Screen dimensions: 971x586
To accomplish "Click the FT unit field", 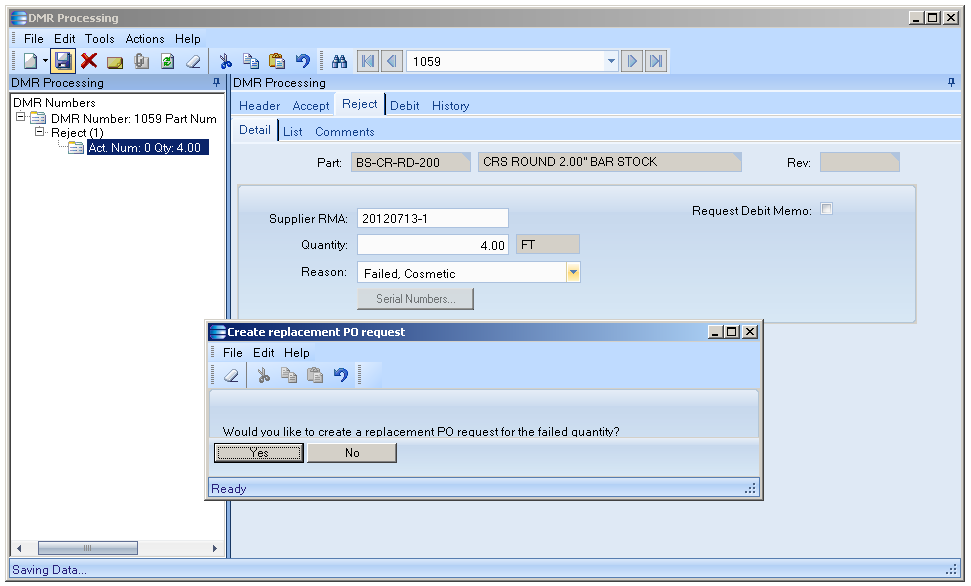I will pyautogui.click(x=547, y=245).
